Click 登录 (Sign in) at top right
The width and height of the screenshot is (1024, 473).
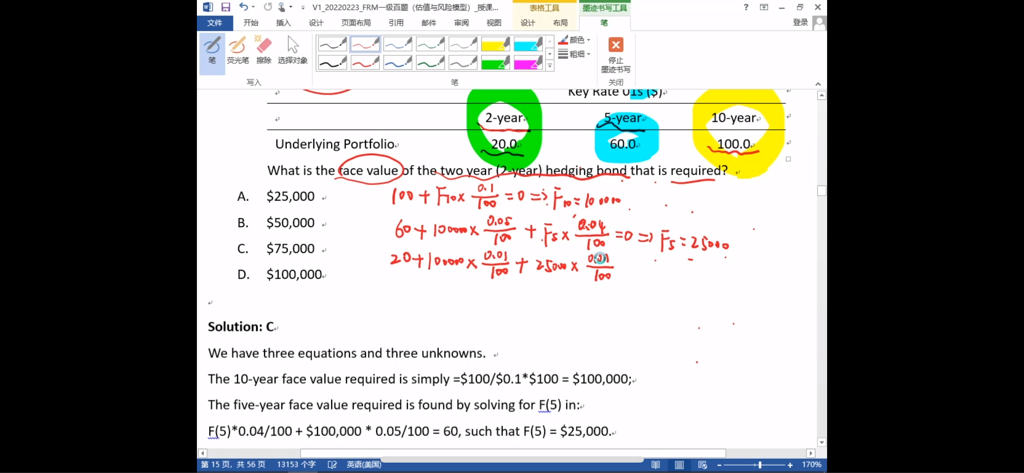801,22
